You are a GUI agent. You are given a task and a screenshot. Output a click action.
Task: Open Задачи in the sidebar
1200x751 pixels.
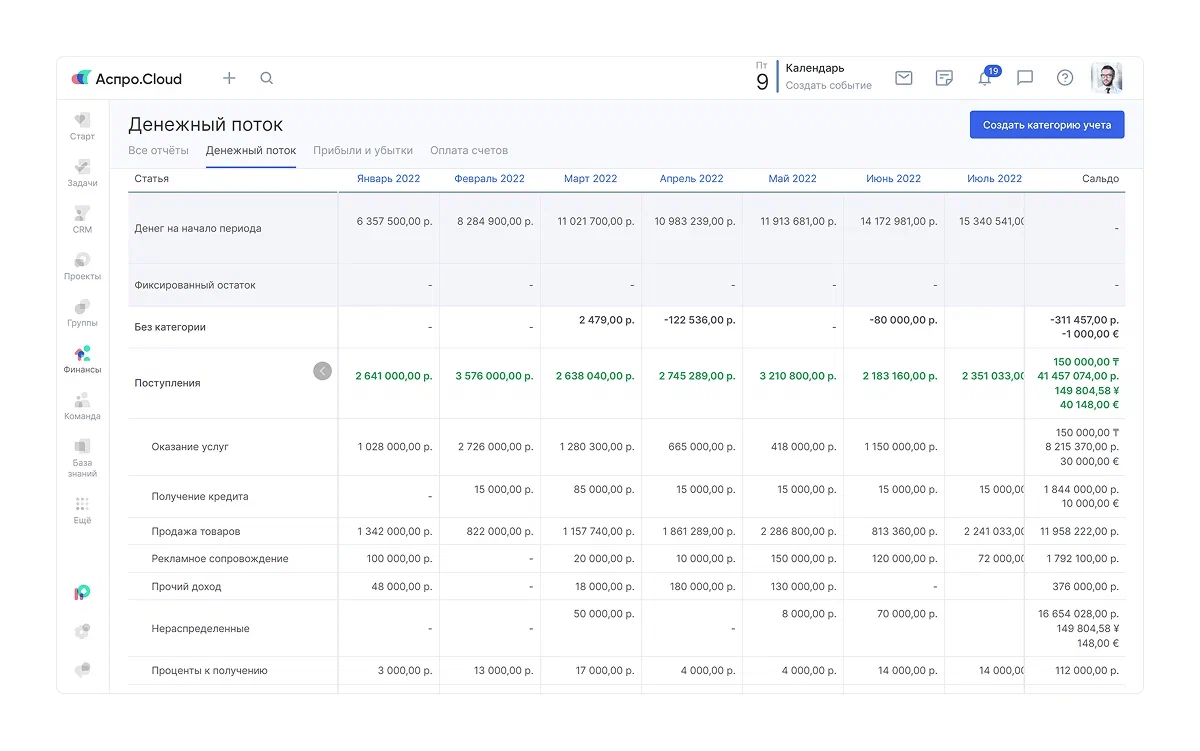(82, 173)
